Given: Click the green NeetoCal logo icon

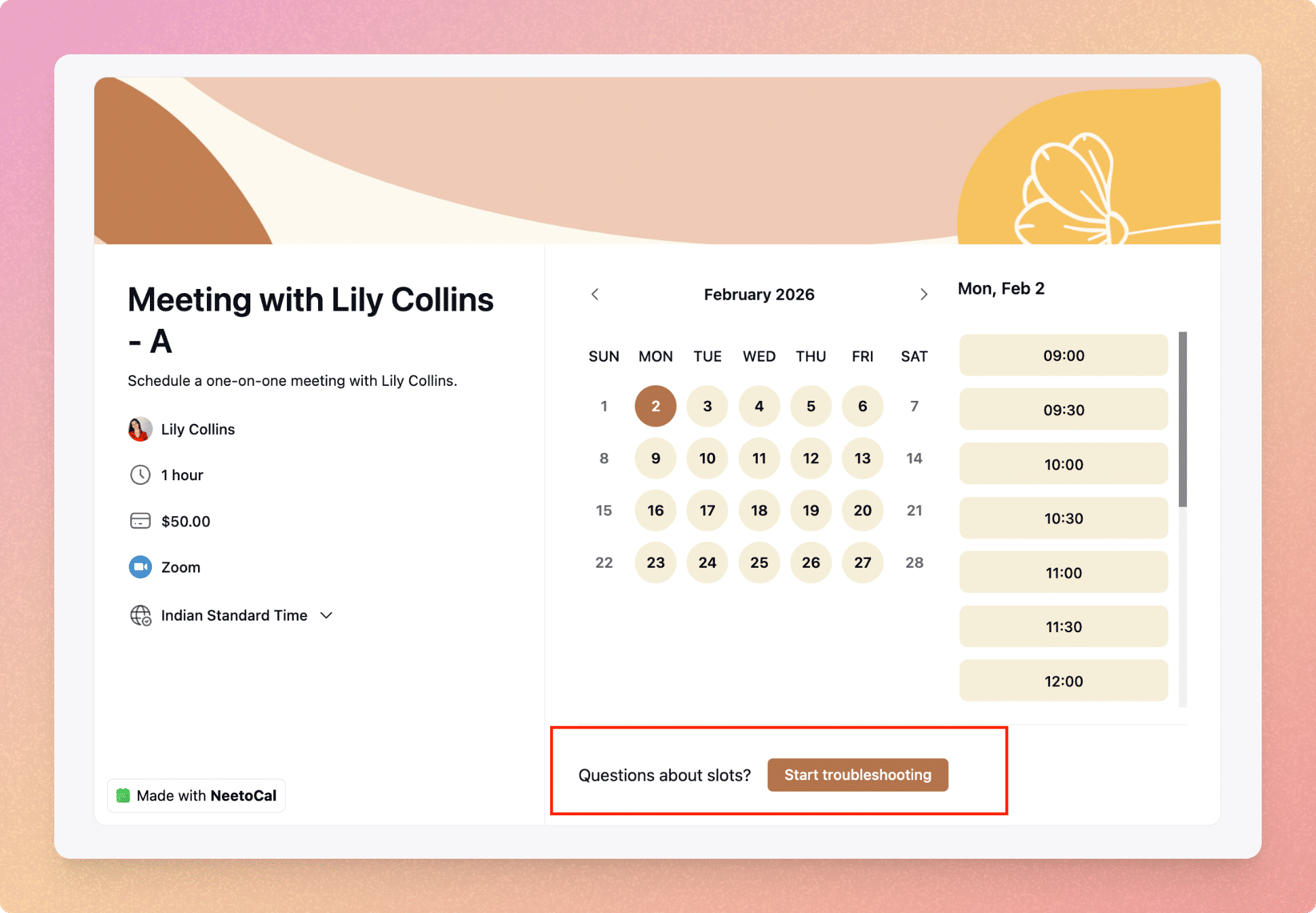Looking at the screenshot, I should (123, 796).
